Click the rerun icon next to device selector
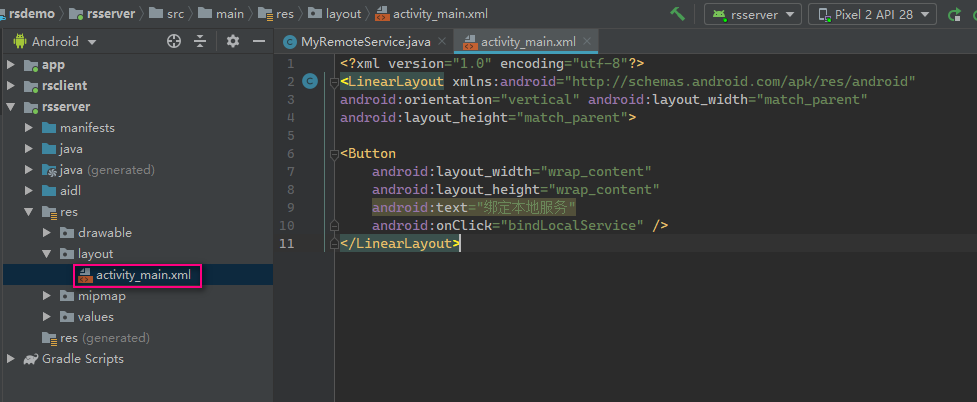977x402 pixels. (954, 14)
